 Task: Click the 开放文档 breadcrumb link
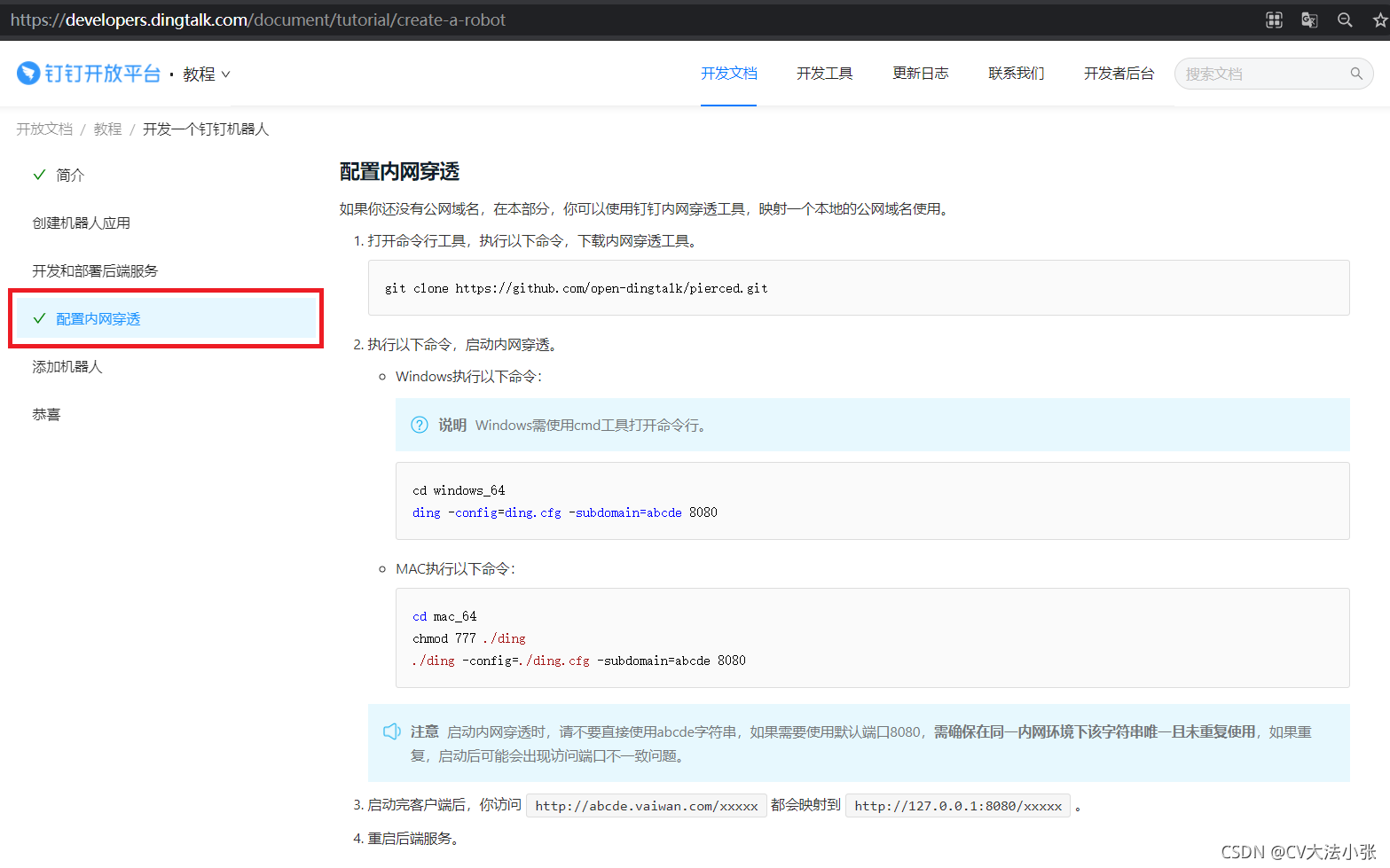tap(44, 129)
